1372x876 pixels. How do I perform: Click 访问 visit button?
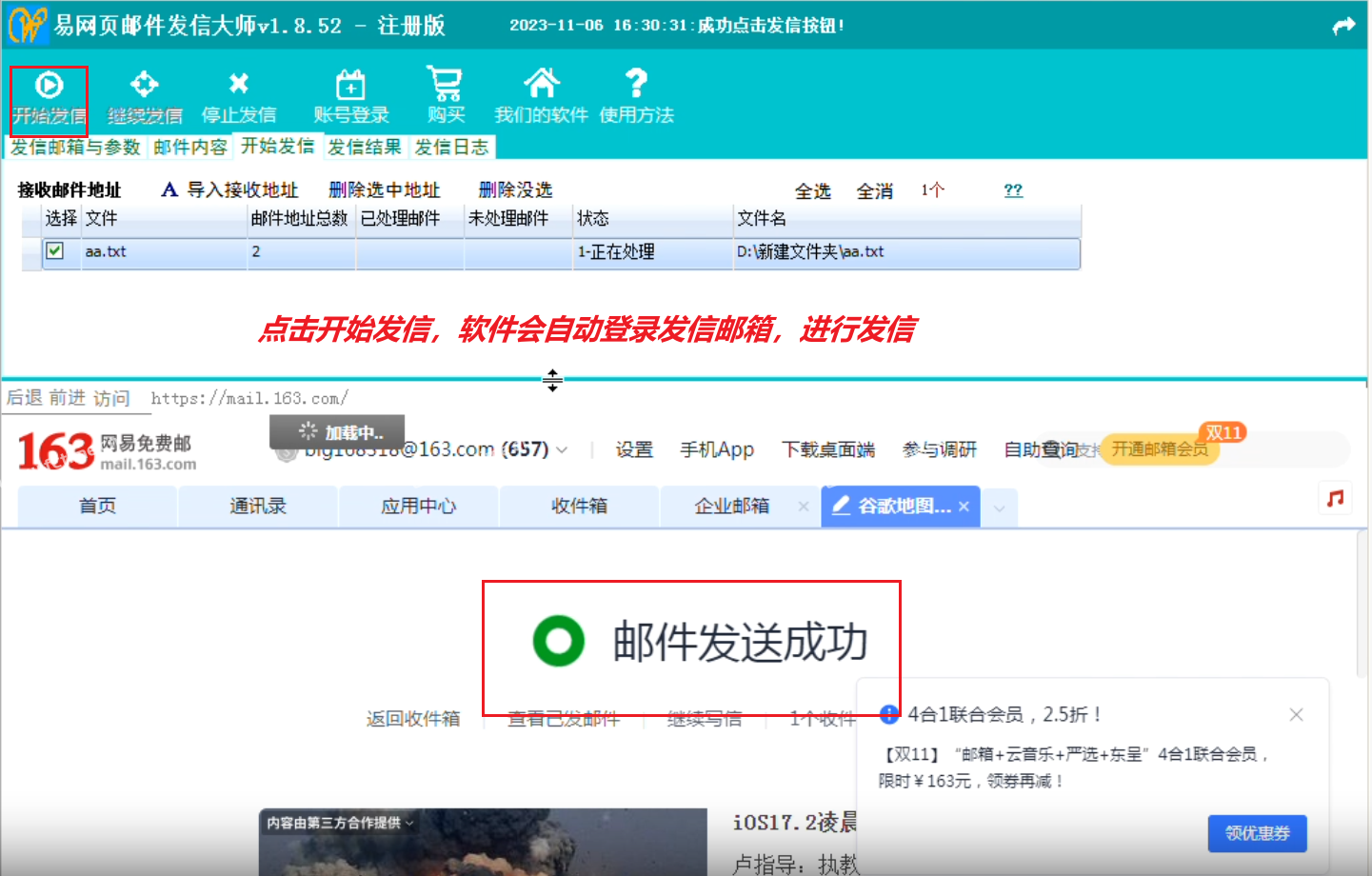coord(111,398)
